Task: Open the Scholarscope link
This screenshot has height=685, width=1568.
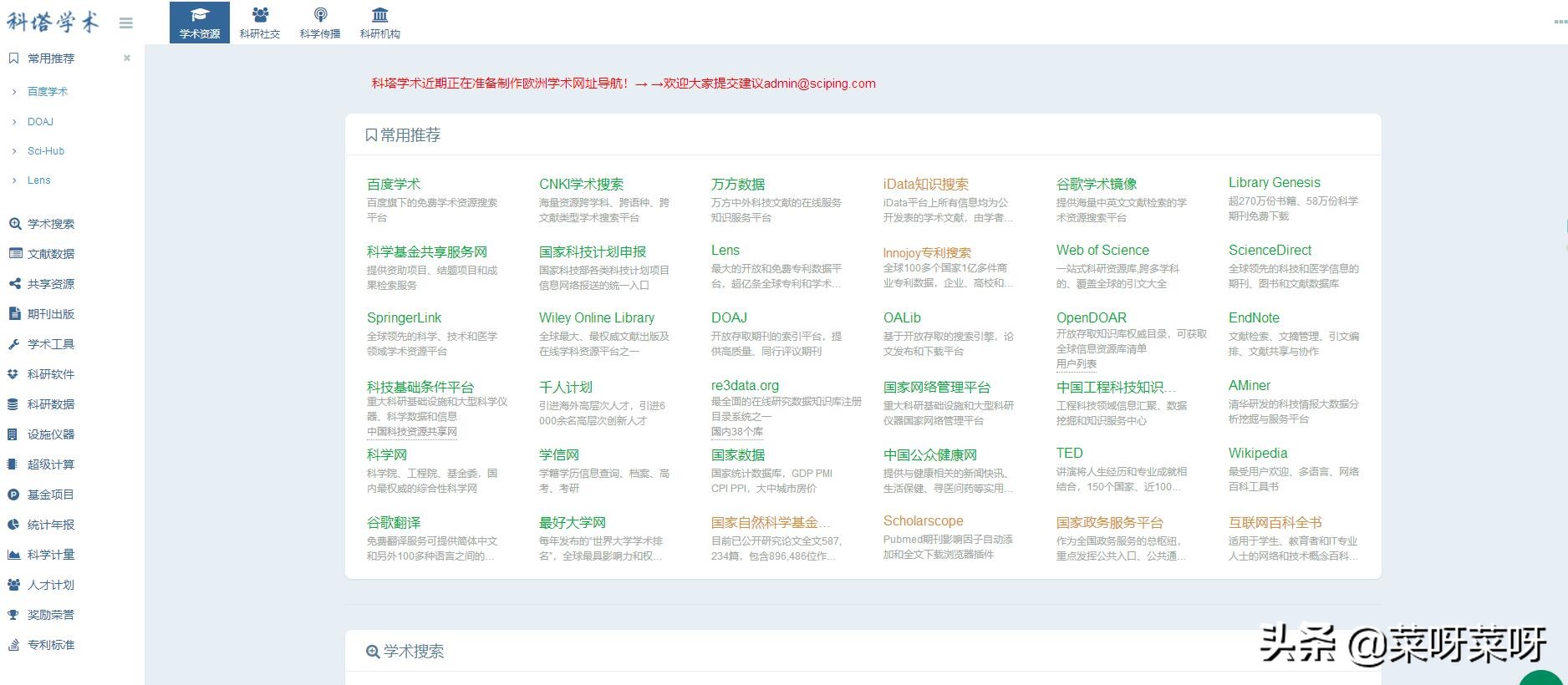Action: point(924,520)
